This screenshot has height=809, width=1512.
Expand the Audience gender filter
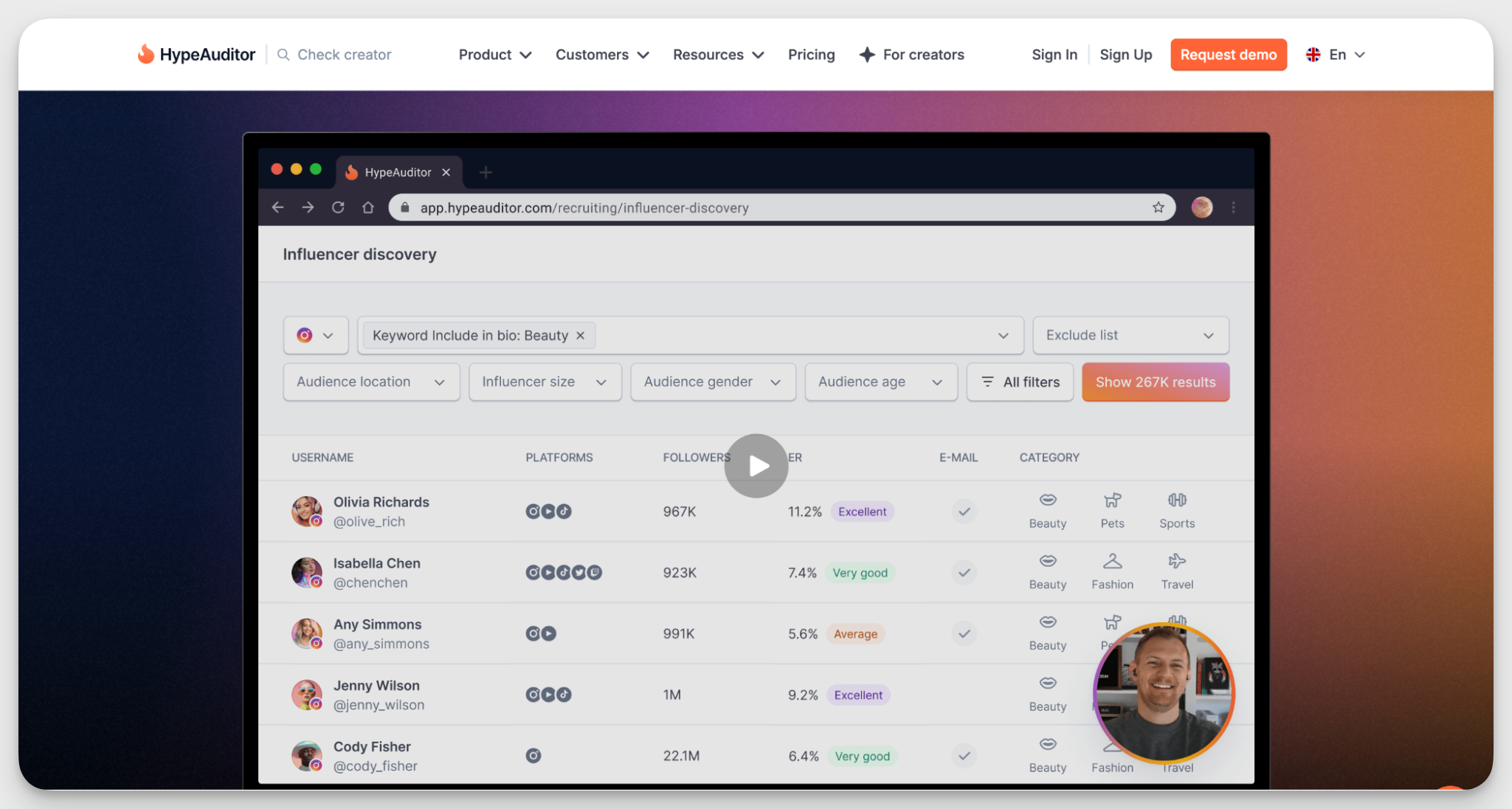coord(713,382)
